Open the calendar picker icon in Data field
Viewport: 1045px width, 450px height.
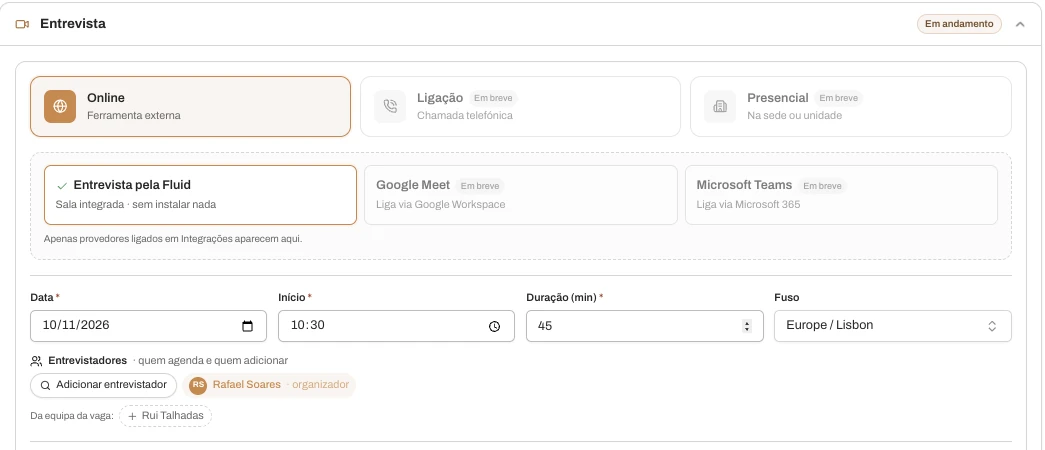[247, 326]
